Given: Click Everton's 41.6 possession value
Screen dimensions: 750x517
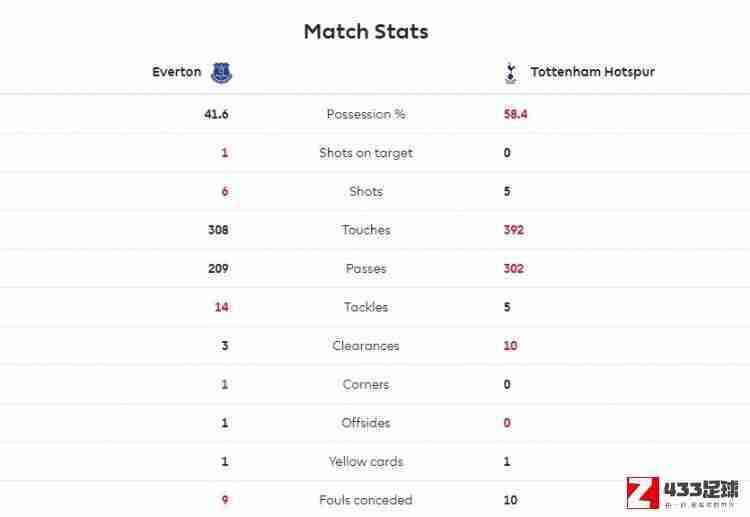Looking at the screenshot, I should click(216, 114).
